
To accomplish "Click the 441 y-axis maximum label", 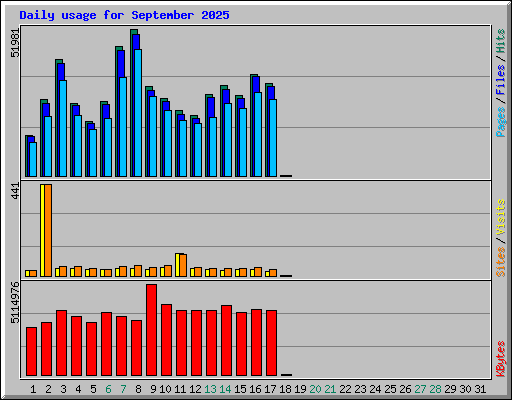I will coord(15,191).
